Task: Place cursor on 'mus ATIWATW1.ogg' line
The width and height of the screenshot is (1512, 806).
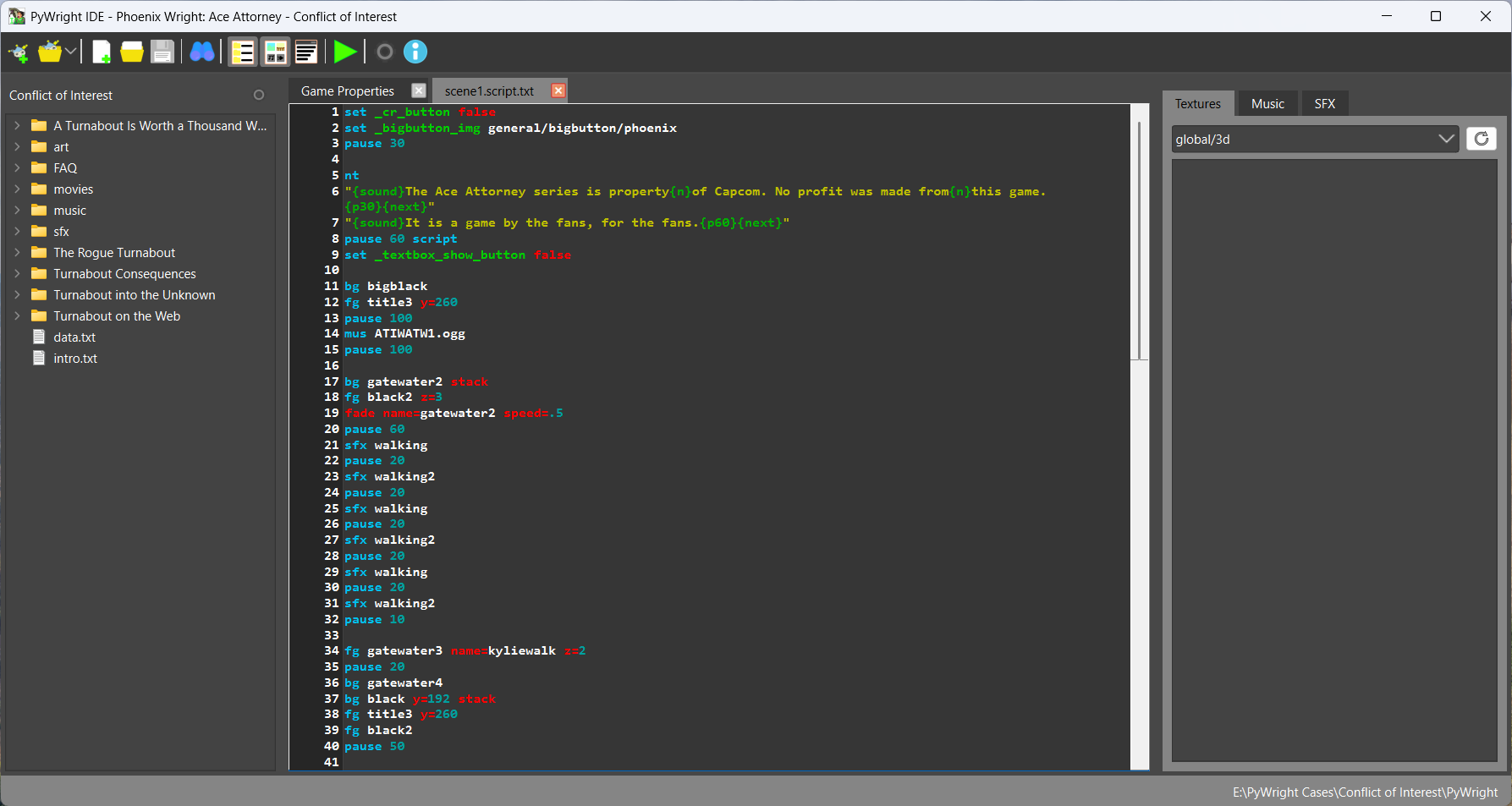Action: 404,334
